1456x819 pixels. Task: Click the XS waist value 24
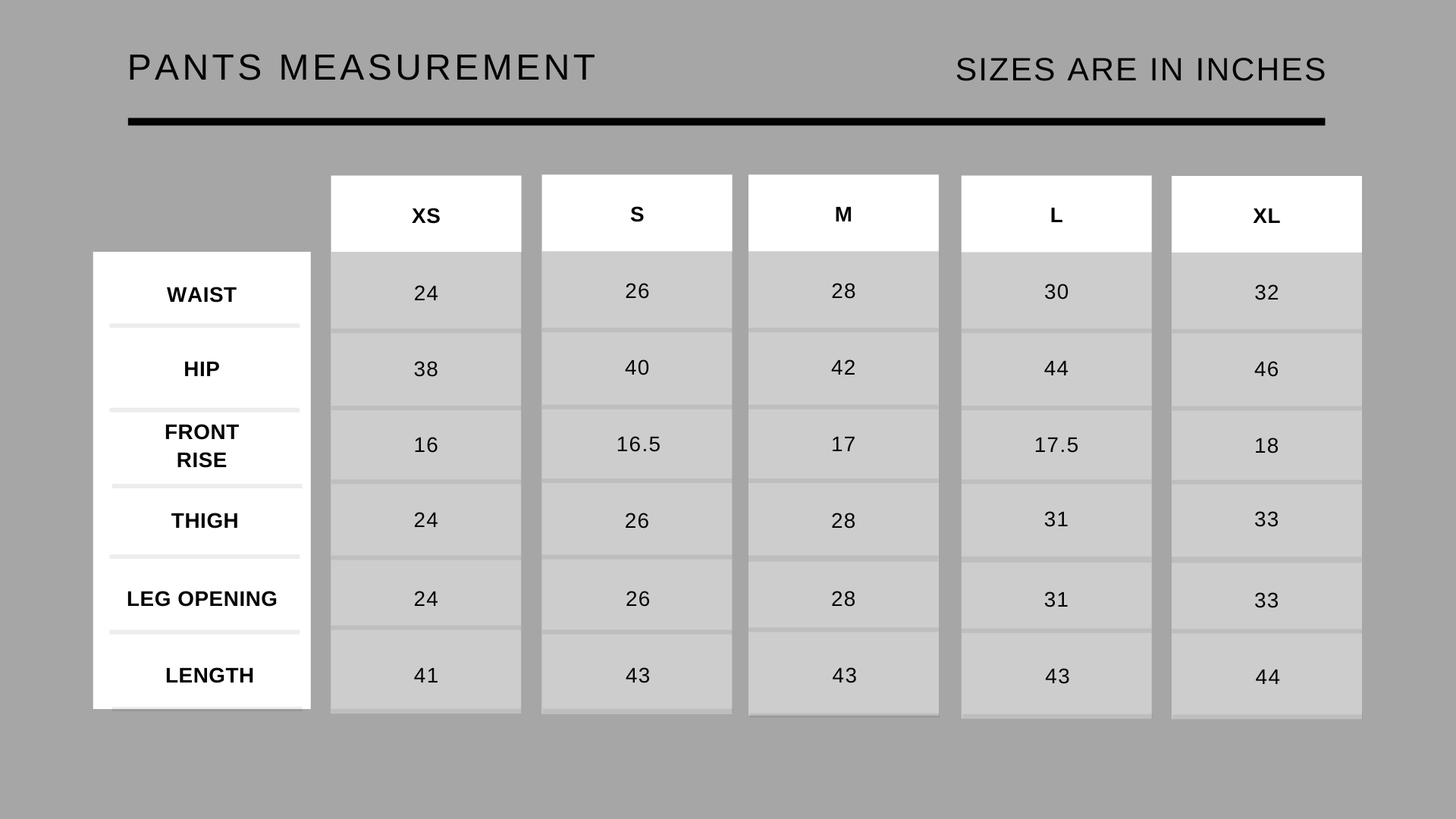click(425, 293)
